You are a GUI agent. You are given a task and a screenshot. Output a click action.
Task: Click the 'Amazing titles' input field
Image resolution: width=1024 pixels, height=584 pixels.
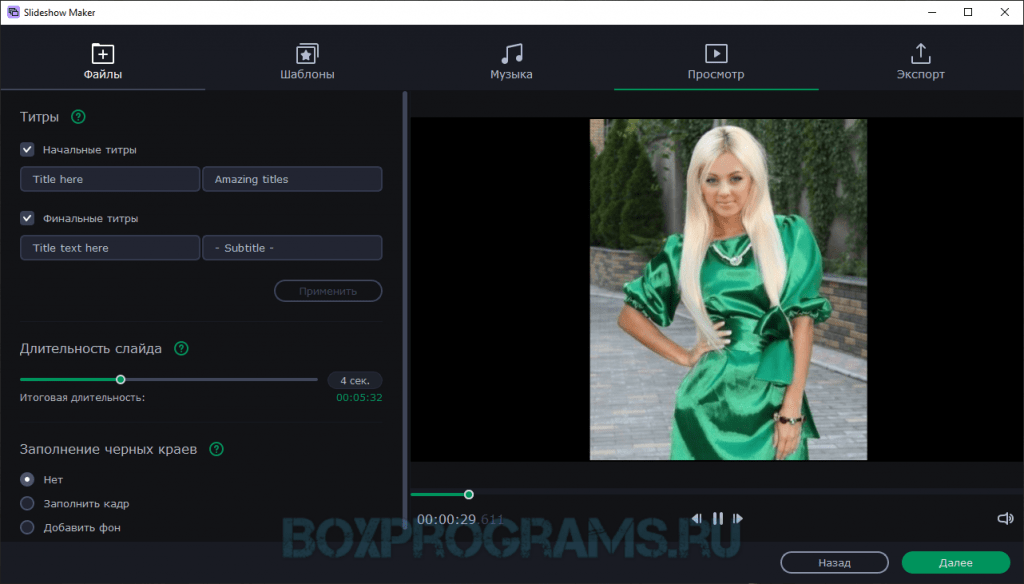pyautogui.click(x=292, y=179)
